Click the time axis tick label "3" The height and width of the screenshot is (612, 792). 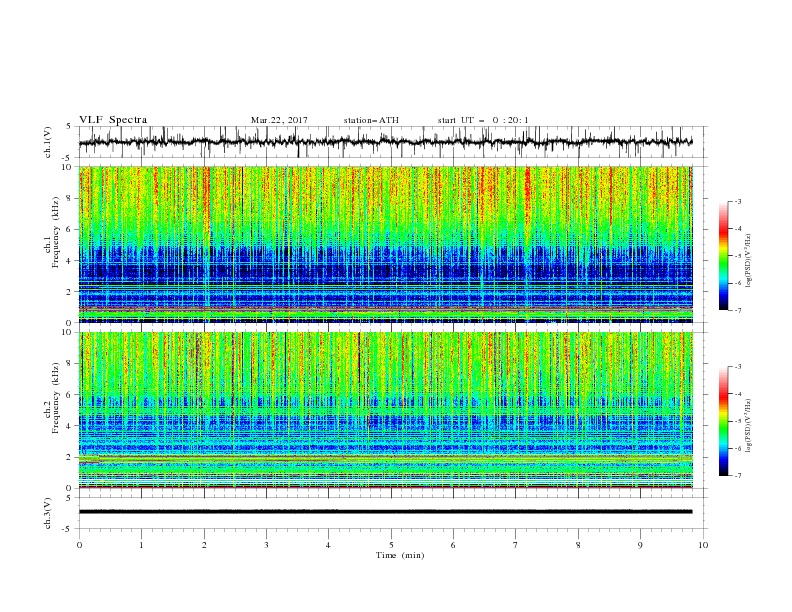(266, 545)
